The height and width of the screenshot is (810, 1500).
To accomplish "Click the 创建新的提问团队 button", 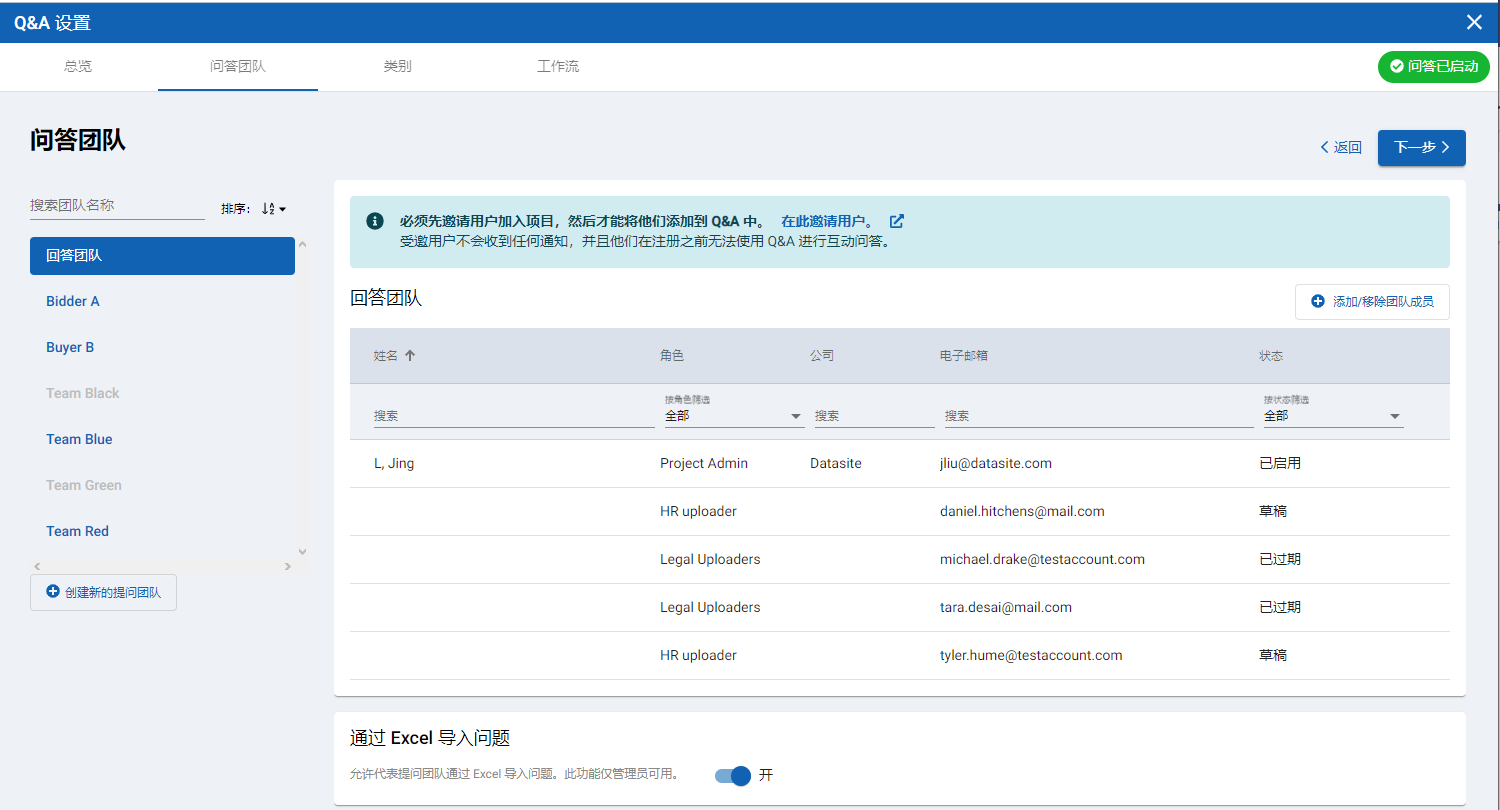I will tap(104, 592).
